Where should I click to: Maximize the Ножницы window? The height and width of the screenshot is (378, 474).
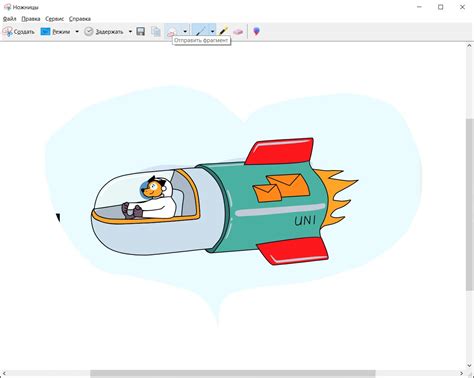[441, 7]
